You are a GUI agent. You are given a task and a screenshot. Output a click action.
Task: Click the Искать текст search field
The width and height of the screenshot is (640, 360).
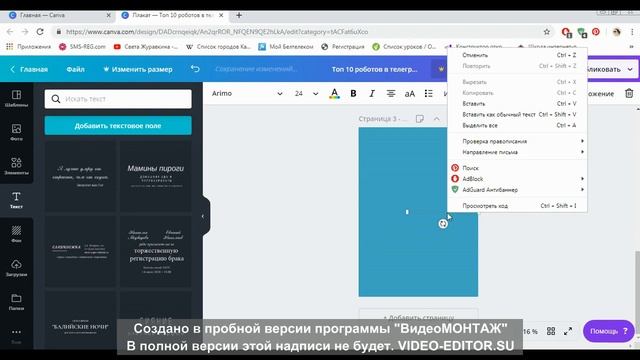118,99
